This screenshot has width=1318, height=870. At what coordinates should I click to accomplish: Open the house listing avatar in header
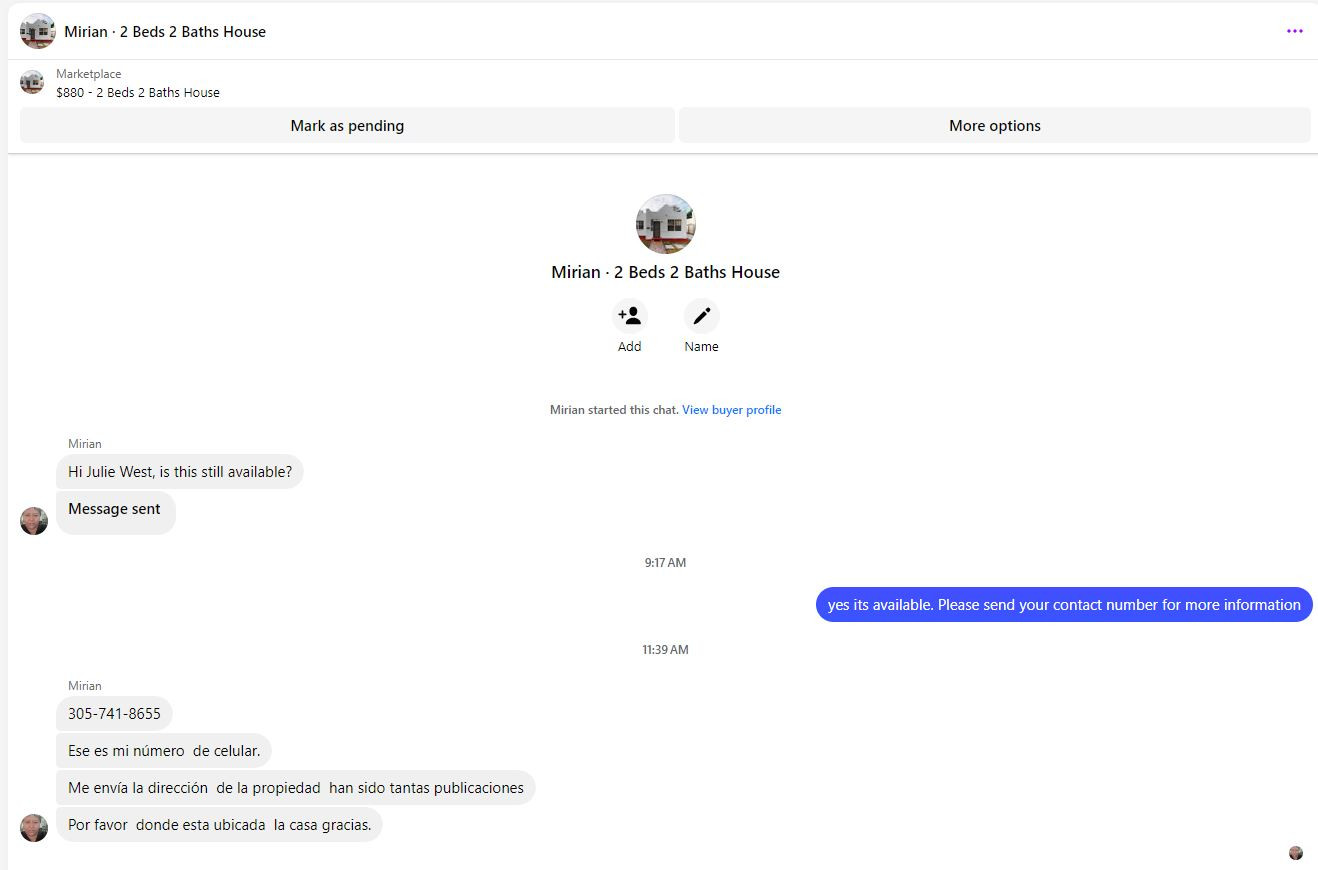38,31
